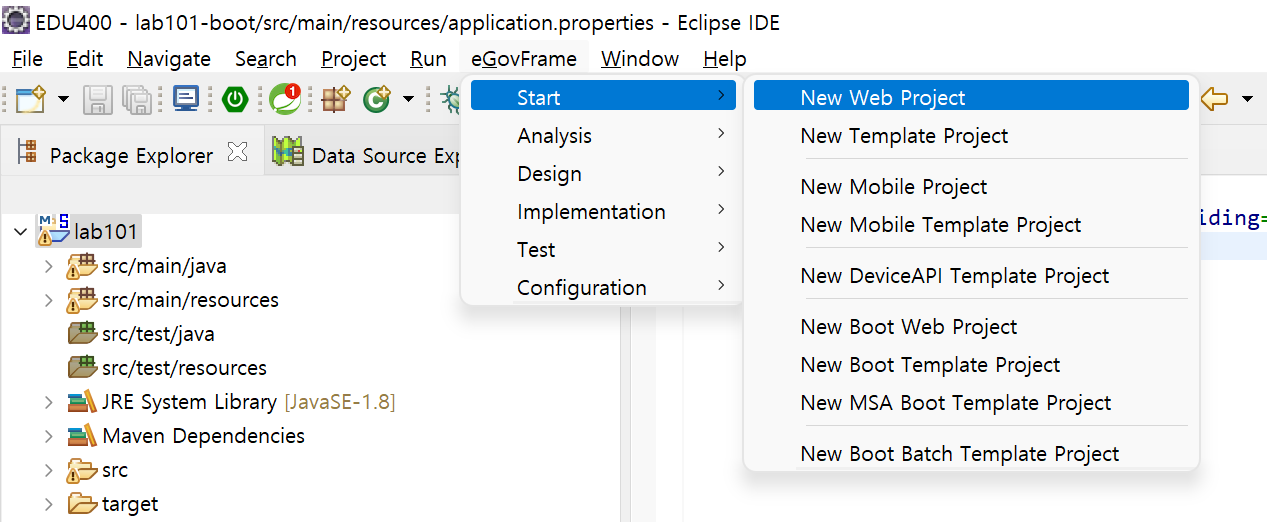Click the New wizard toolbar icon
1267x522 pixels.
point(32,98)
